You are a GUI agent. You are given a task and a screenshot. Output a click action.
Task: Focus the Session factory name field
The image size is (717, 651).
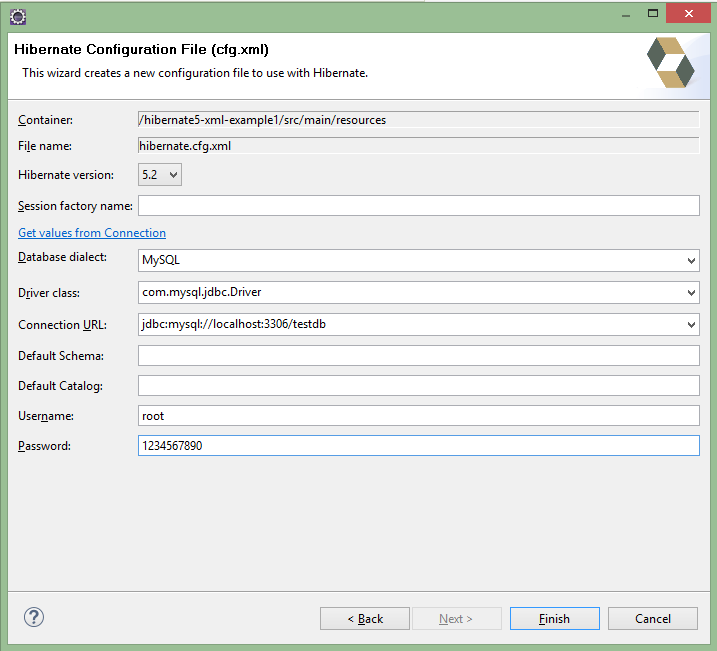point(419,206)
